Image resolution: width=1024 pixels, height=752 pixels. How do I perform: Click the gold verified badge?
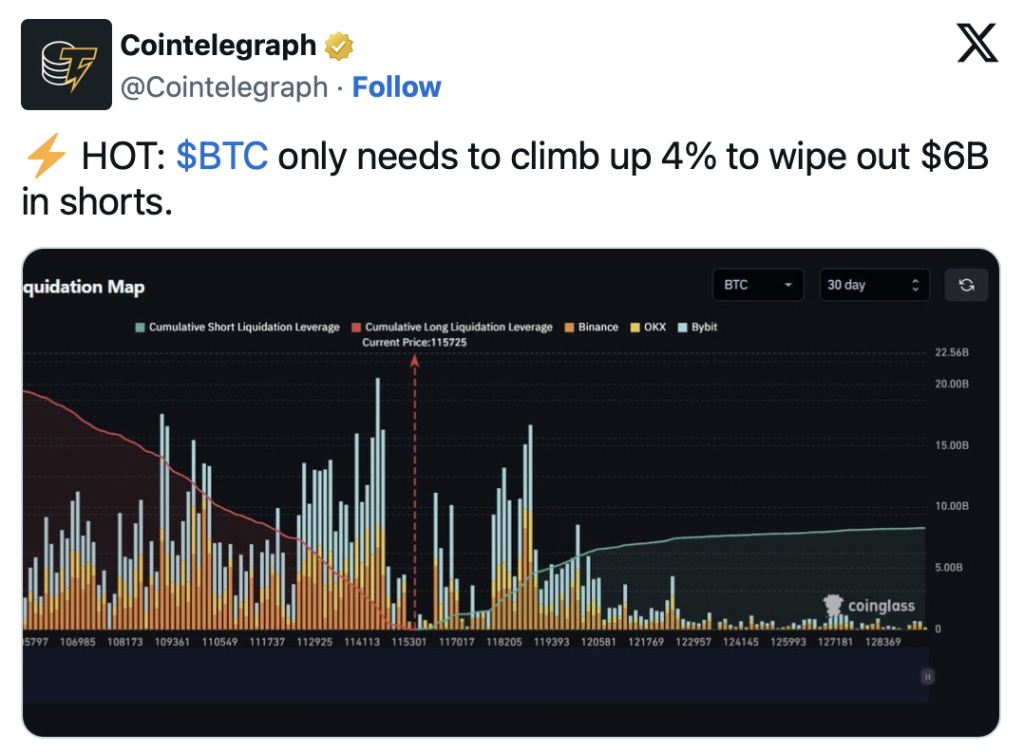coord(340,46)
